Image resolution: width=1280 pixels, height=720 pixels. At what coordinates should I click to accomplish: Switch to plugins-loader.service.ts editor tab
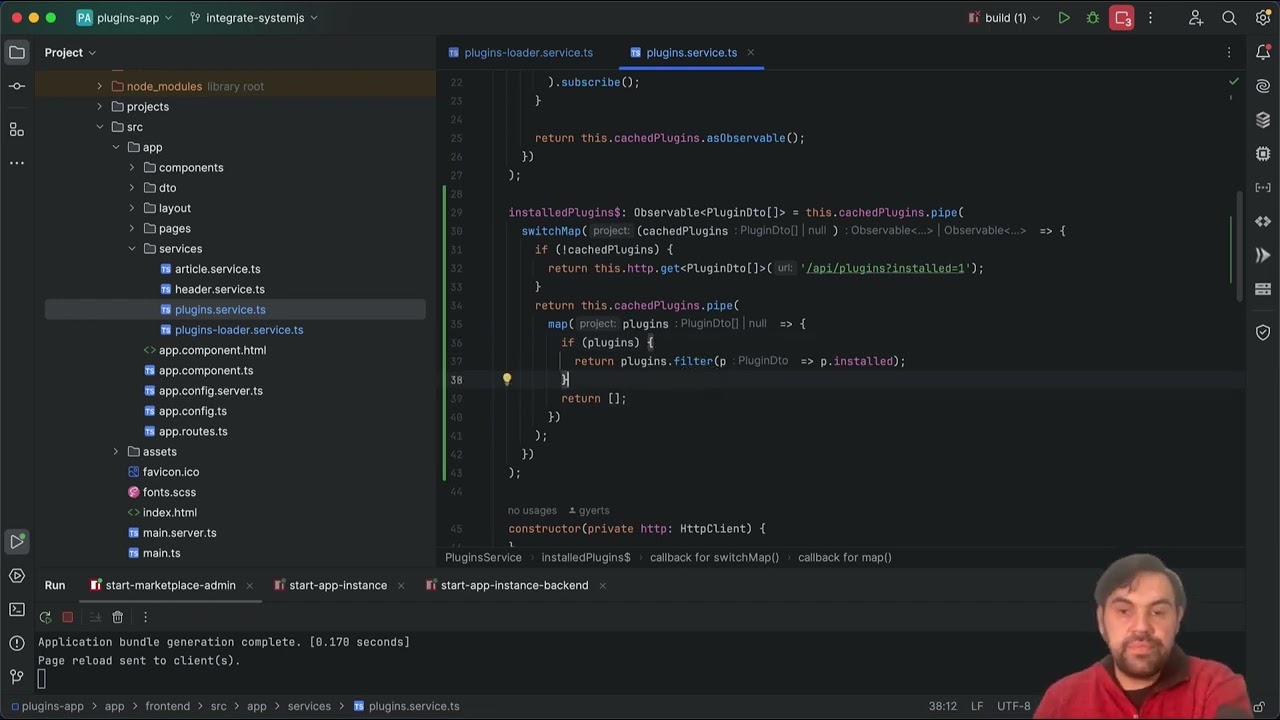[521, 52]
